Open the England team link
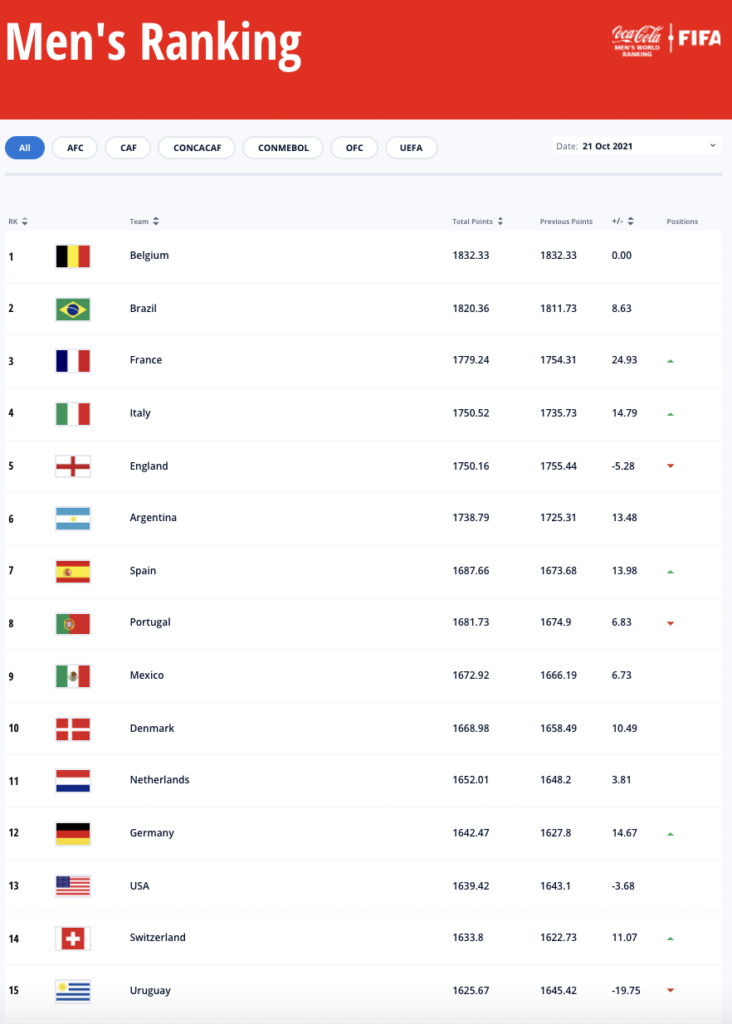The image size is (732, 1024). click(149, 466)
